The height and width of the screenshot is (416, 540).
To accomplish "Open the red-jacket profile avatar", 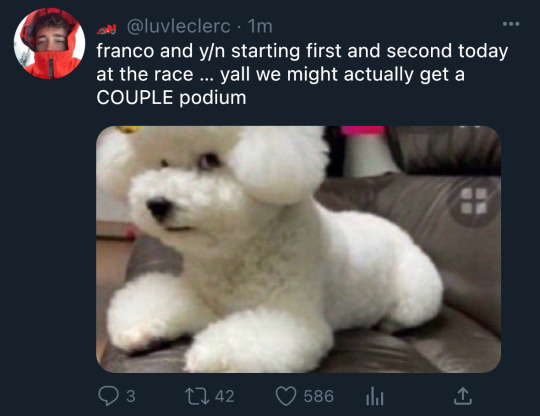I will click(49, 43).
